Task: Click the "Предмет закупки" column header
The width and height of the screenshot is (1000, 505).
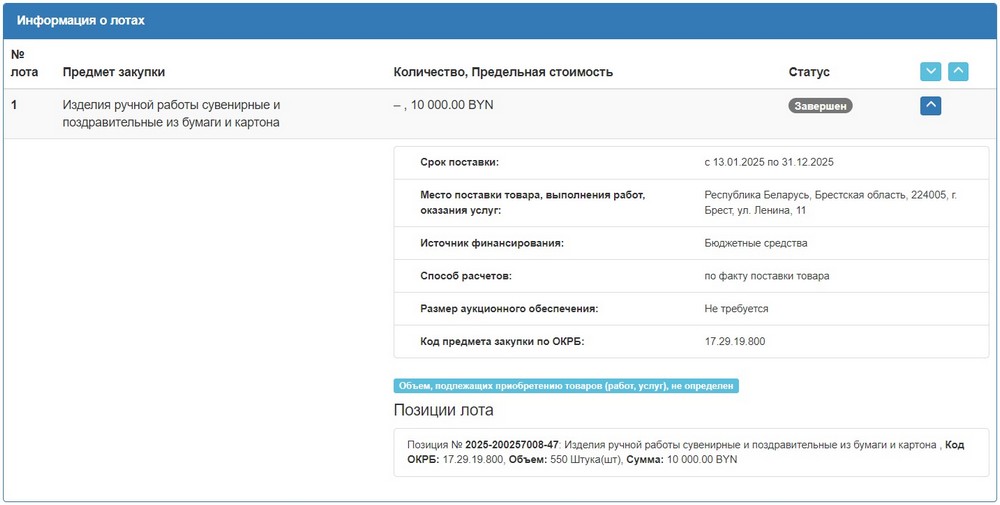Action: pos(114,72)
